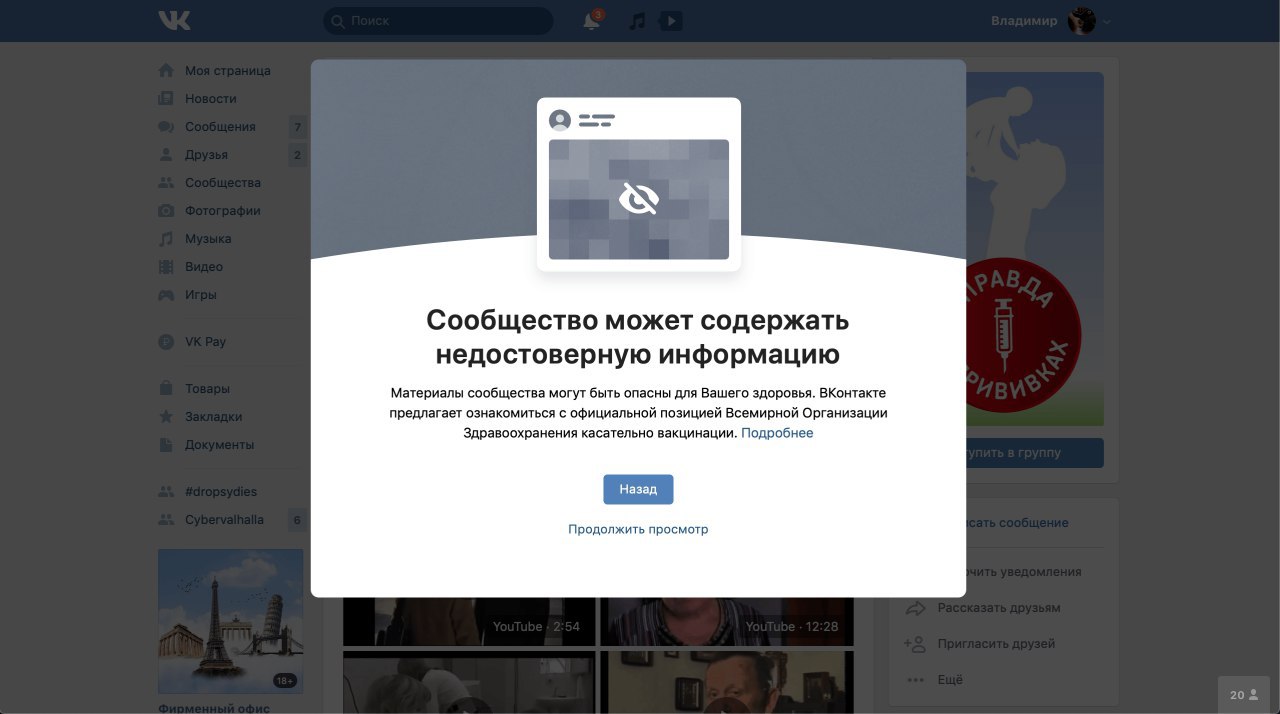The image size is (1280, 714).
Task: Click the Рассказать друзьям share icon
Action: 915,608
